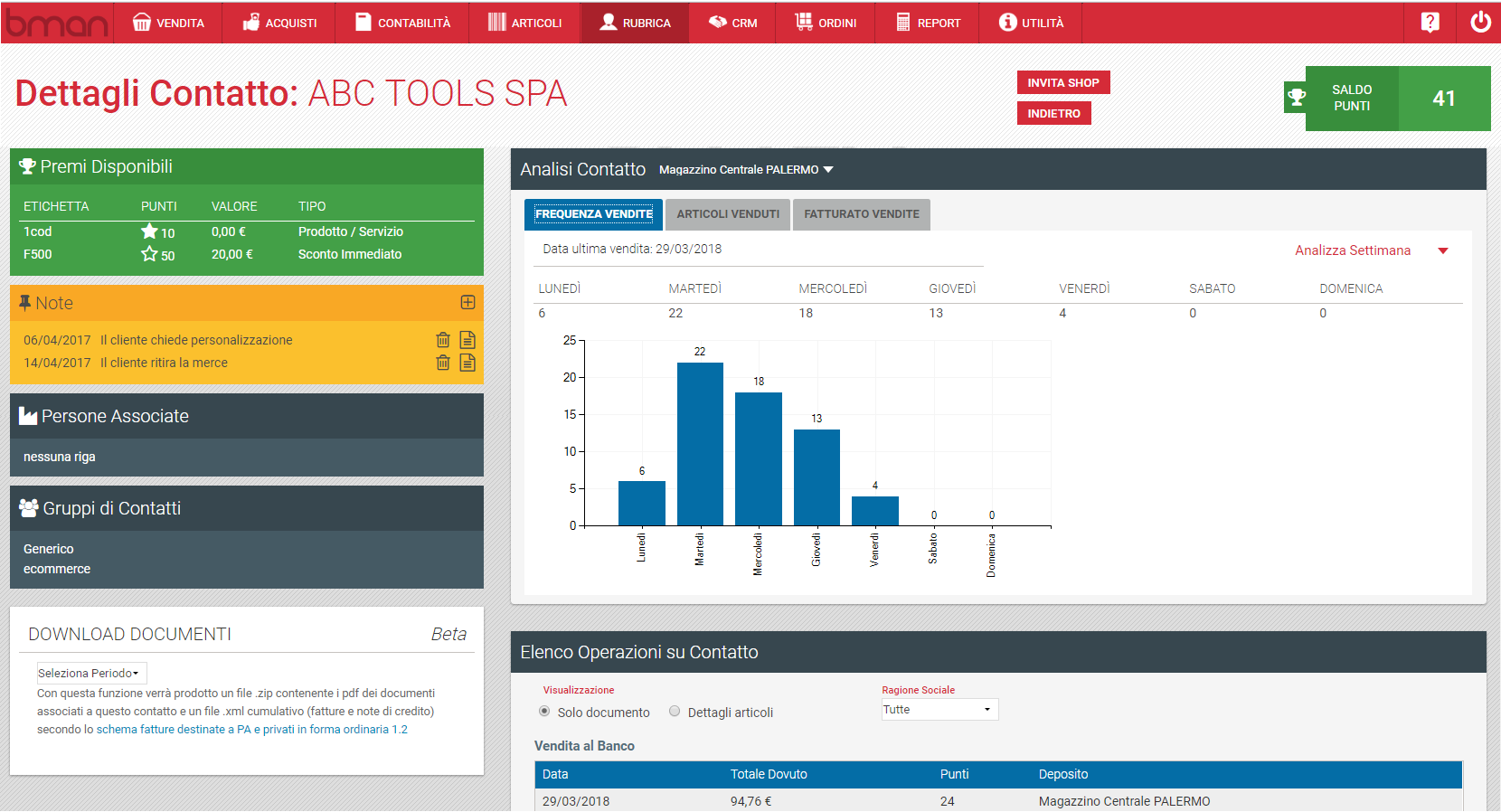Select the Frequenza Vendite tab
Viewport: 1501px width, 812px height.
pos(594,214)
